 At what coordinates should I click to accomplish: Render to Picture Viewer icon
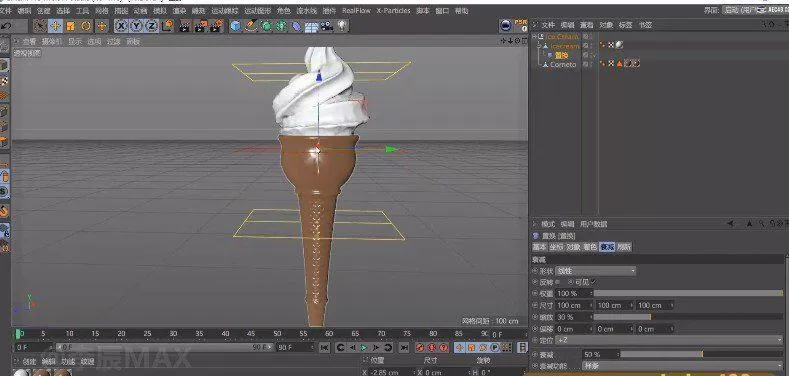point(201,26)
